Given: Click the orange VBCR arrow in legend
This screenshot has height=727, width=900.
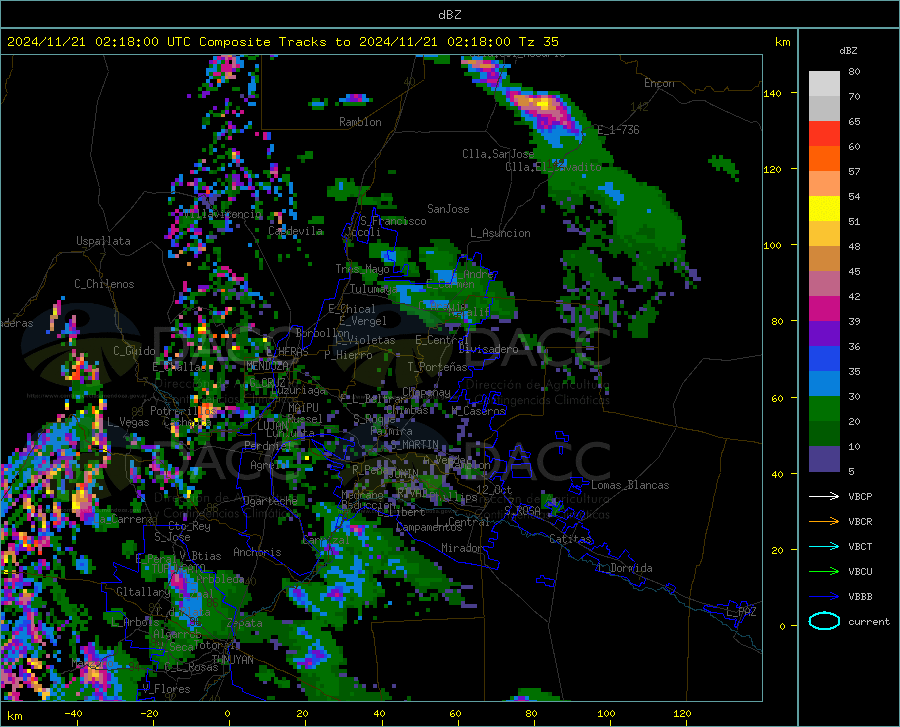Looking at the screenshot, I should click(824, 522).
